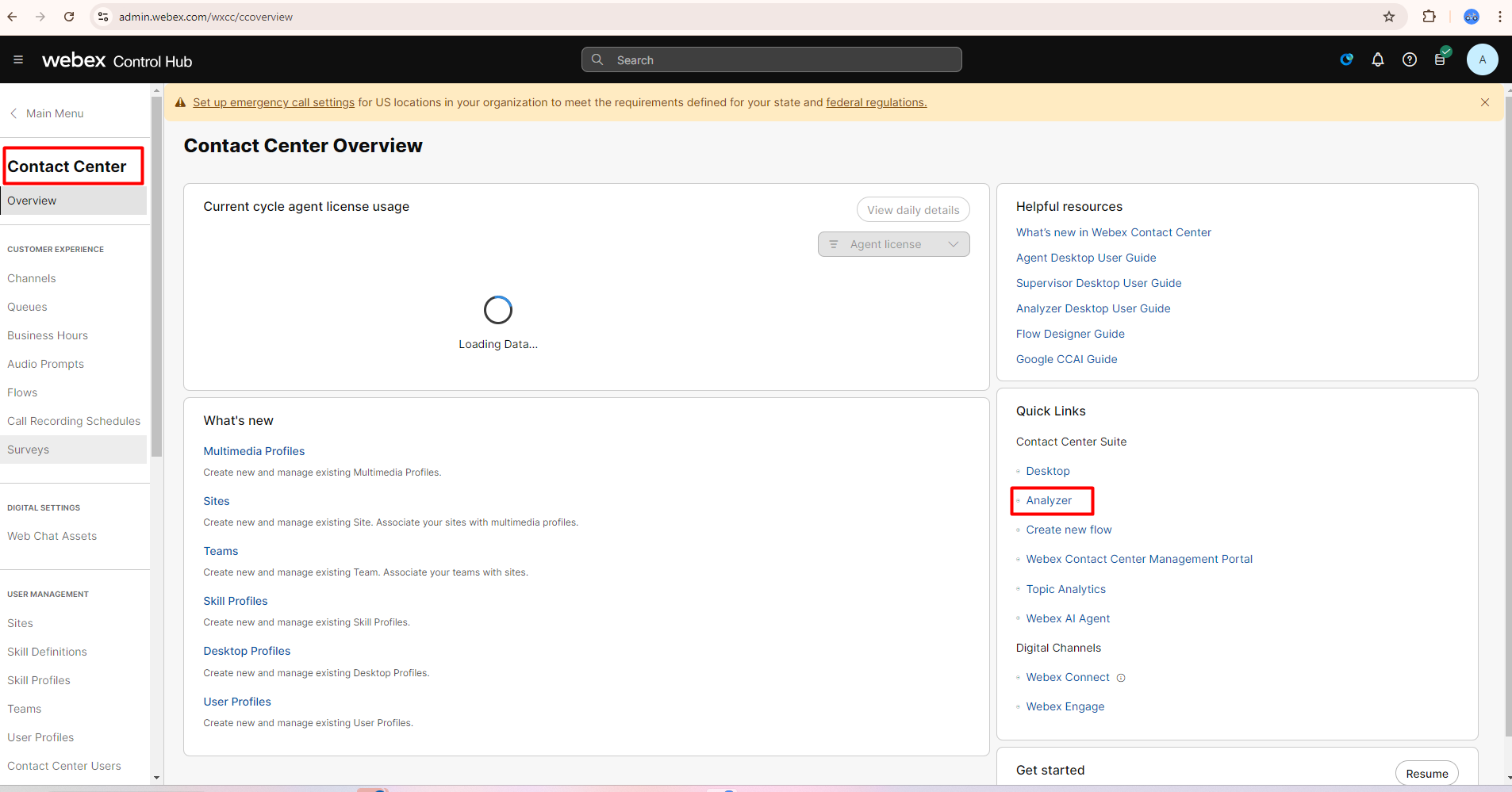Open Webex Contact Center Management Portal link

click(1139, 559)
